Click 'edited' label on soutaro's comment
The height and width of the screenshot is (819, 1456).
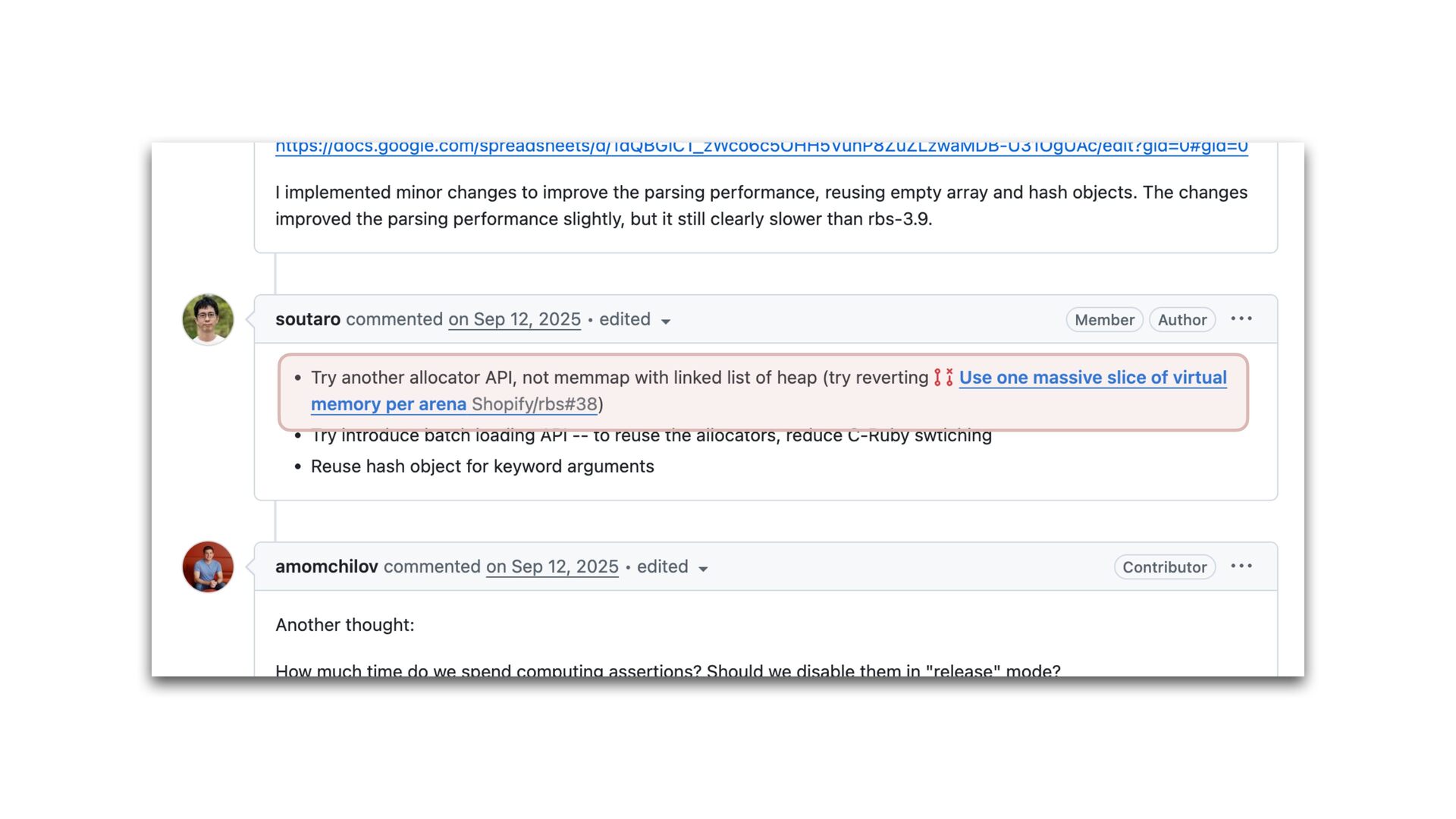click(624, 319)
